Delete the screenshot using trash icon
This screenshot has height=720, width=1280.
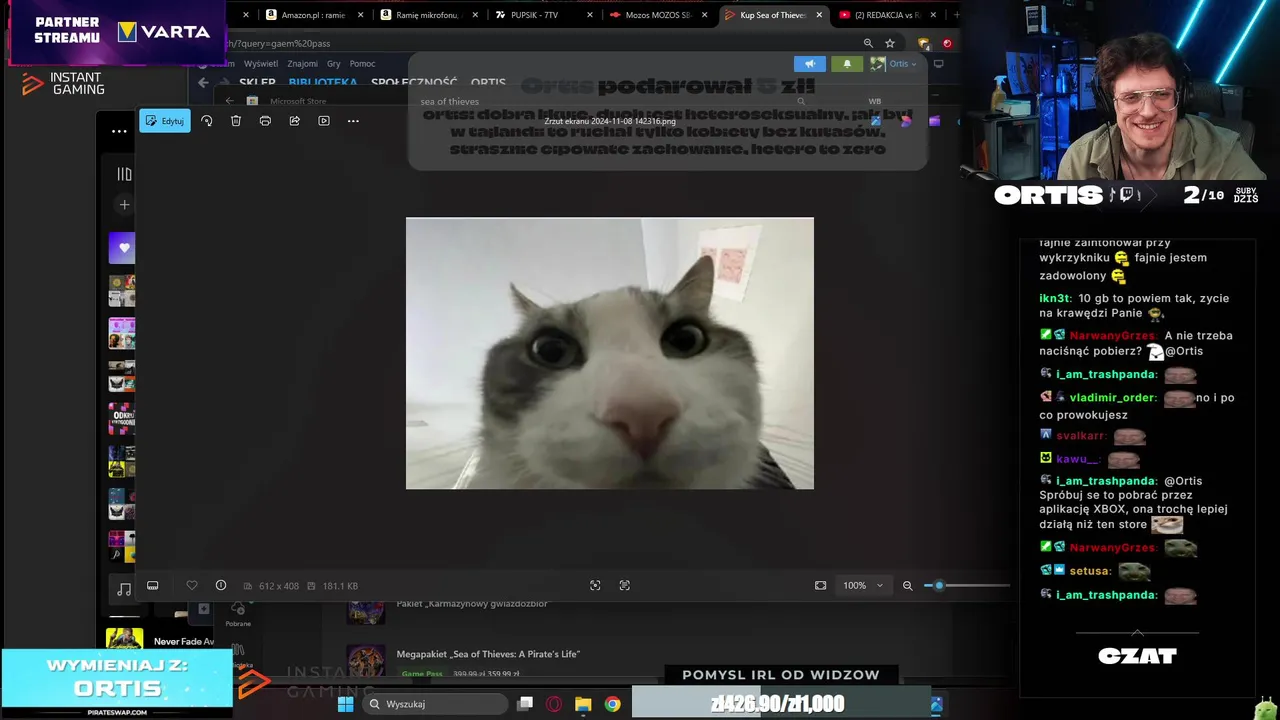(x=236, y=121)
